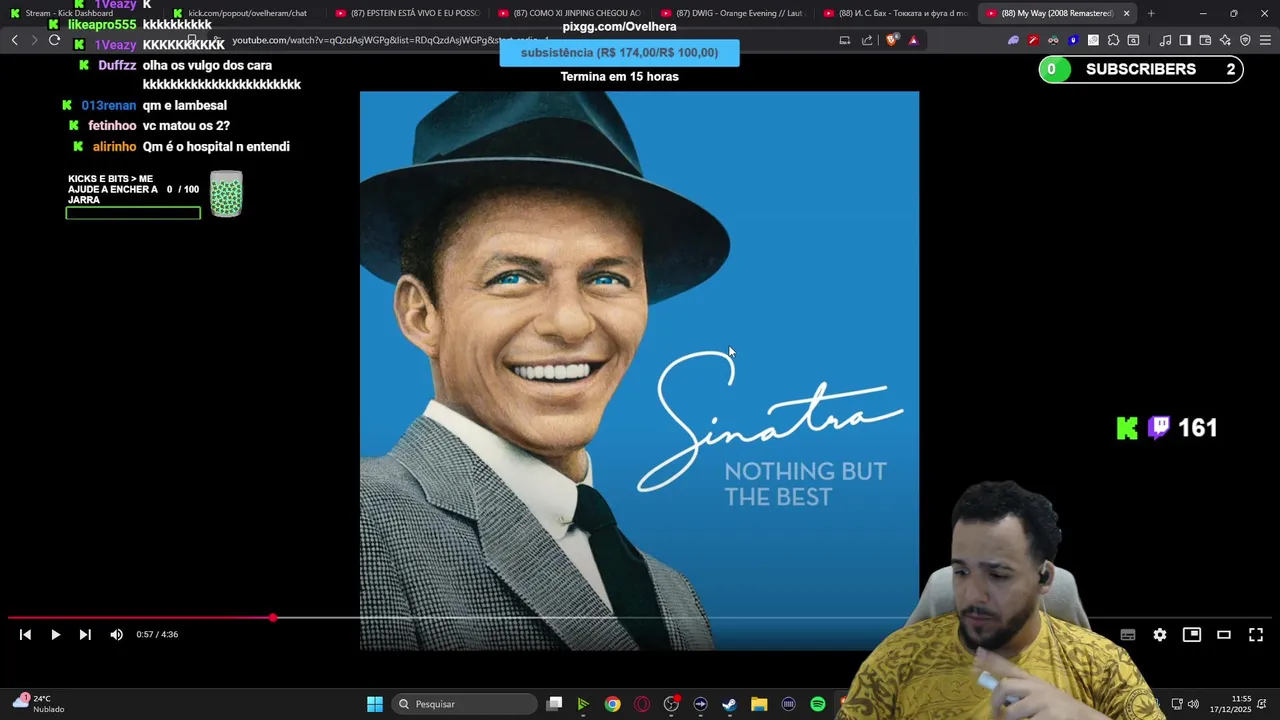This screenshot has width=1280, height=720.
Task: Open the browser main hamburger menu
Action: (1265, 40)
